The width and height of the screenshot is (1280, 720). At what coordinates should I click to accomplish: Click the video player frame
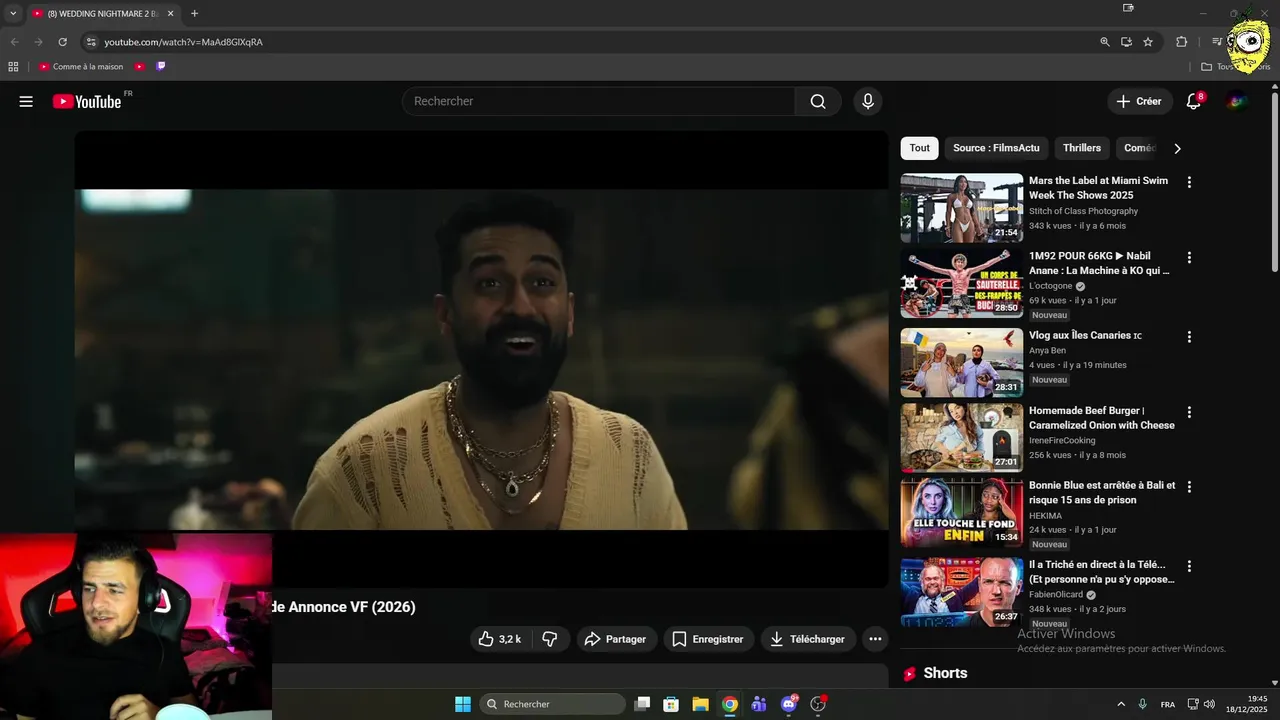481,359
